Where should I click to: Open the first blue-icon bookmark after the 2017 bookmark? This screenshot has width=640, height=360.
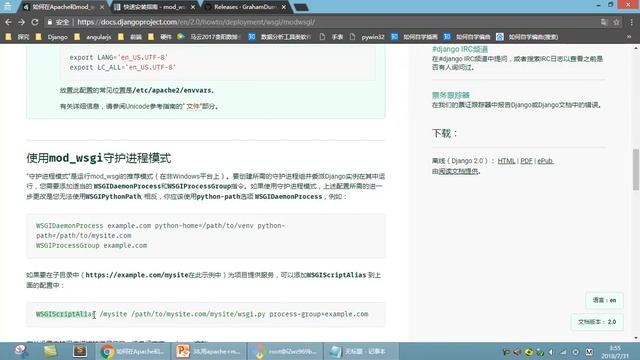tap(280, 37)
